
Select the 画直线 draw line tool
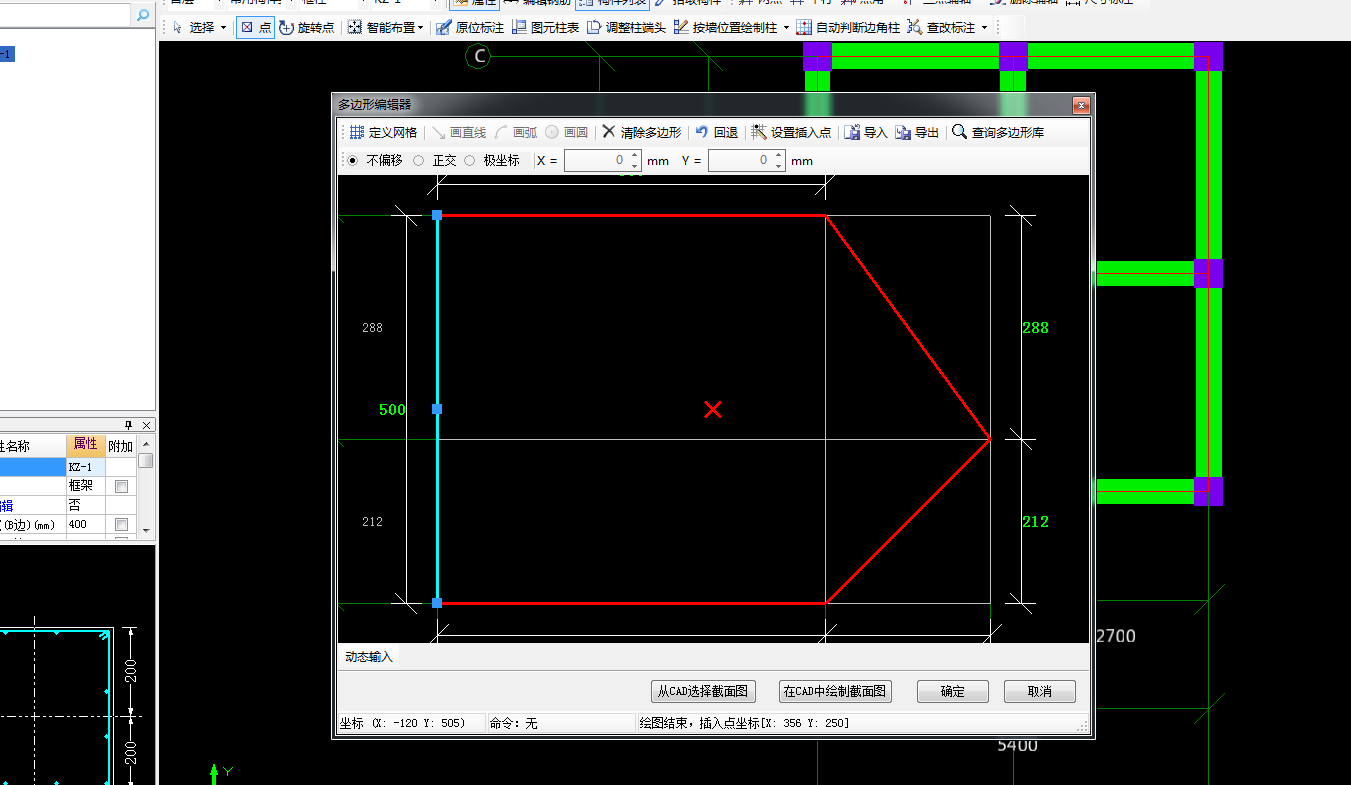click(459, 132)
